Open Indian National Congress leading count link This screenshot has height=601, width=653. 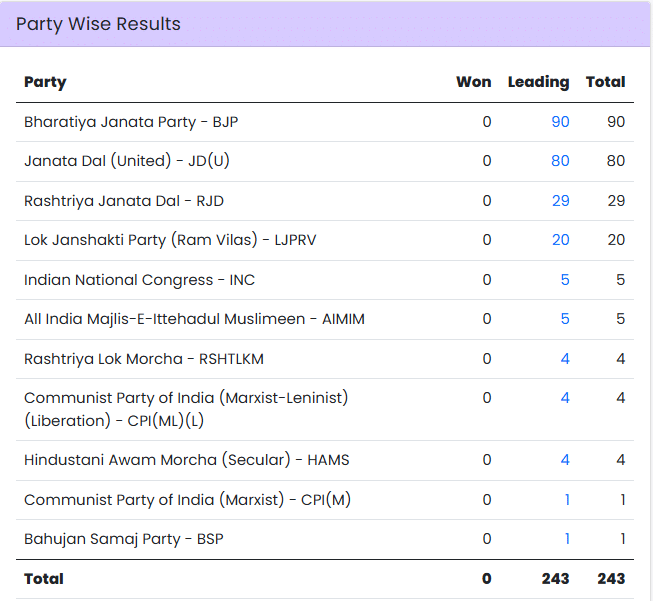pyautogui.click(x=564, y=280)
